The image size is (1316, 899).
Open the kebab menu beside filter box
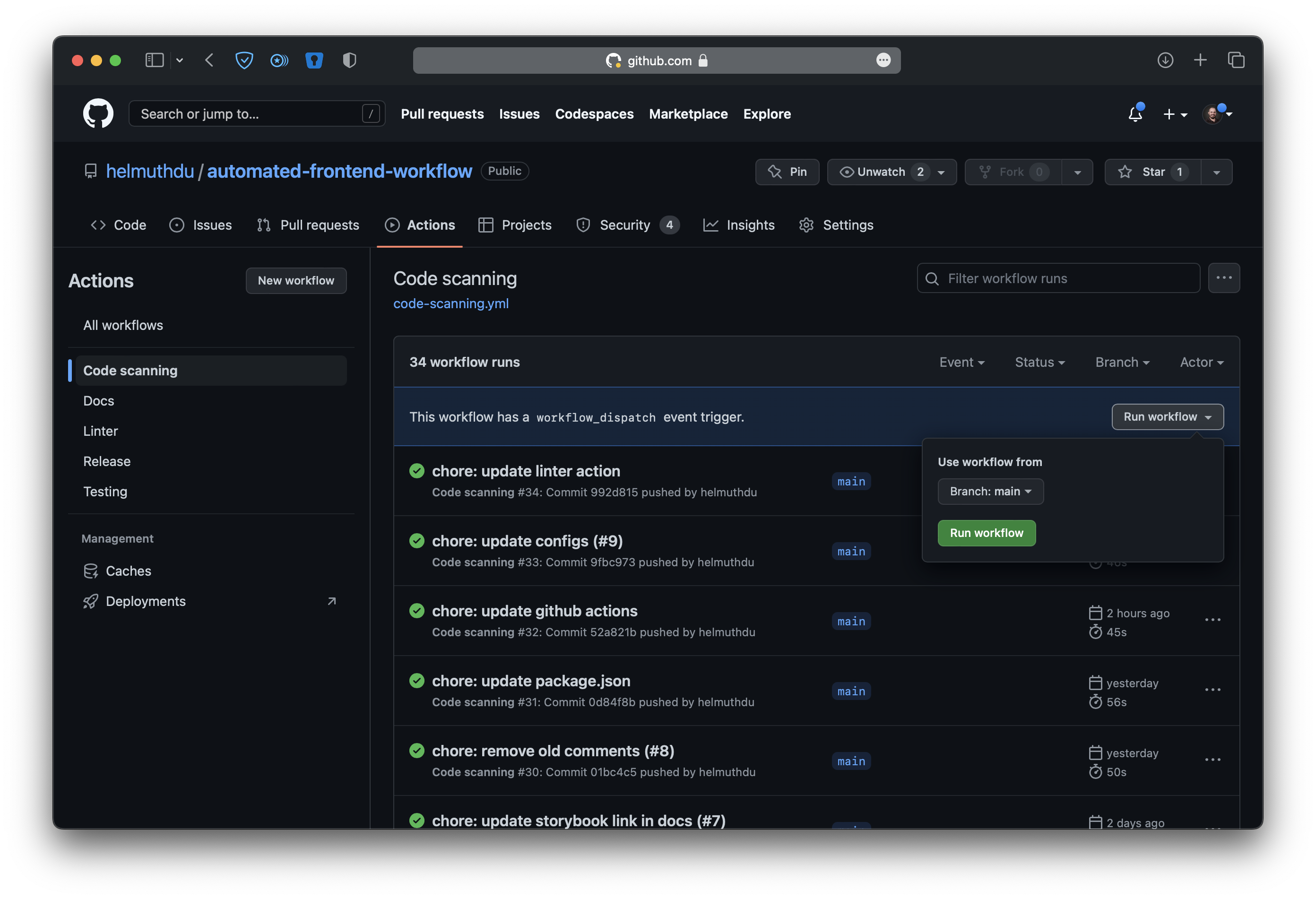(x=1224, y=278)
